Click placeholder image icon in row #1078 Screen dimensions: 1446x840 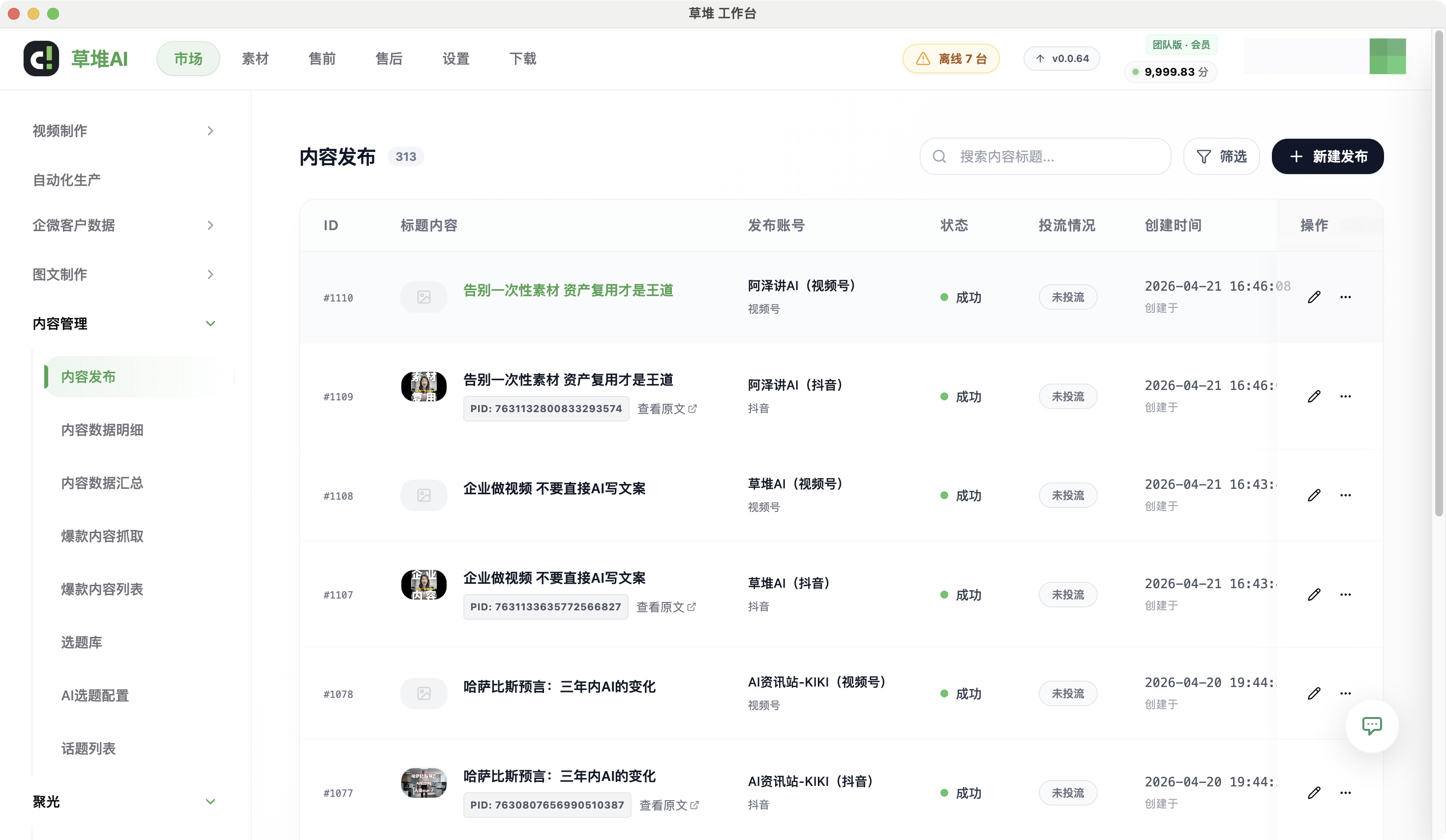tap(423, 693)
